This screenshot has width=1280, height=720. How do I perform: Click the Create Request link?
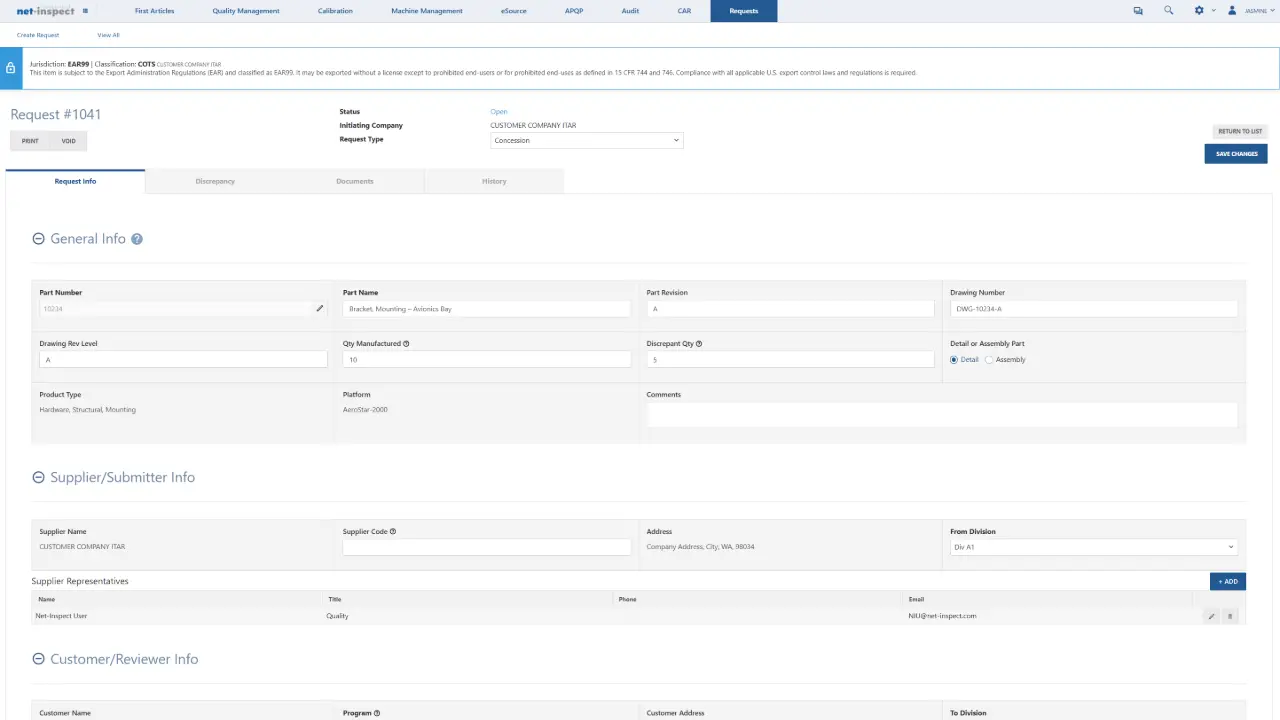pos(37,34)
